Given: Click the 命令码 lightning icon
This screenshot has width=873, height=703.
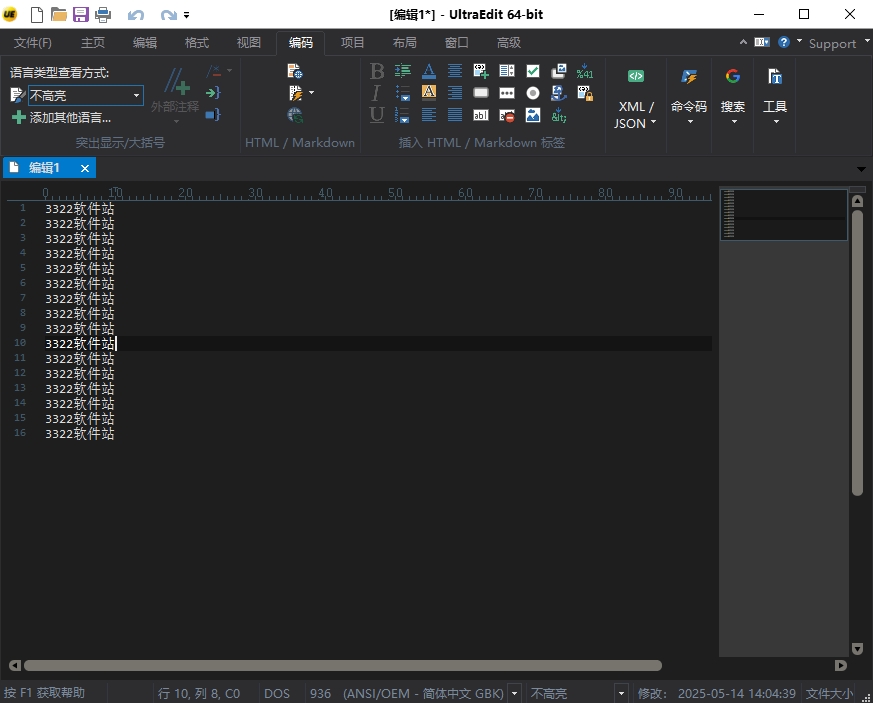Looking at the screenshot, I should click(x=689, y=77).
